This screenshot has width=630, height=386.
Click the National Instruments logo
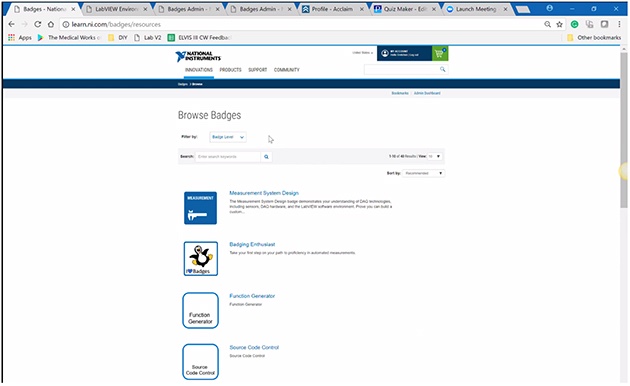click(x=198, y=56)
